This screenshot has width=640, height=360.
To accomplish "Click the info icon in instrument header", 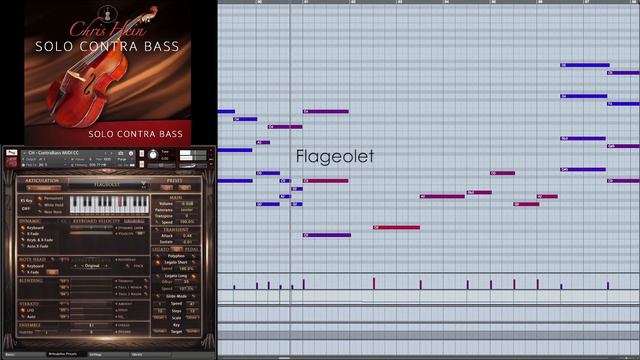I will [131, 153].
